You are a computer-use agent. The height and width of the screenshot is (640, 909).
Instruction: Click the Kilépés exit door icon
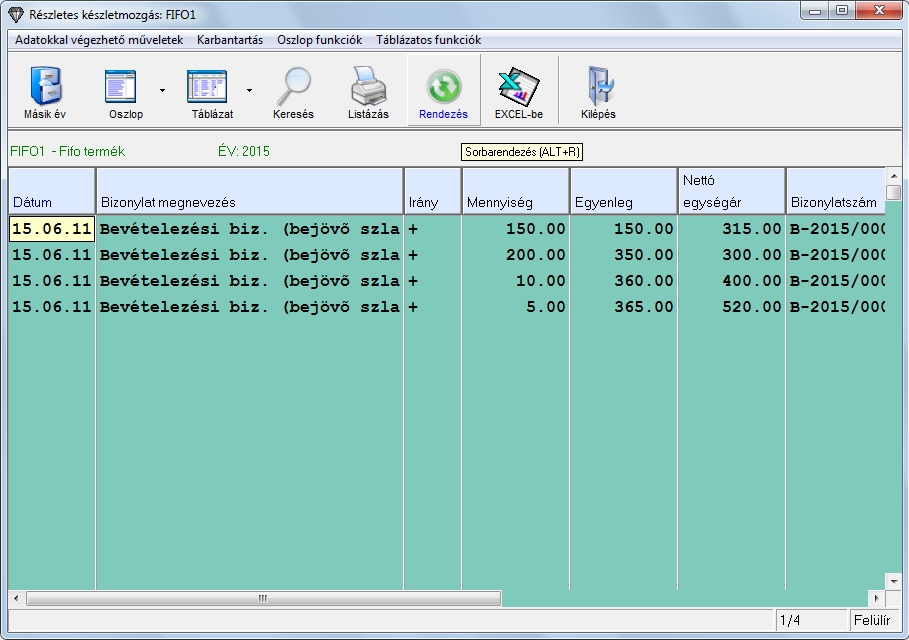click(x=598, y=86)
